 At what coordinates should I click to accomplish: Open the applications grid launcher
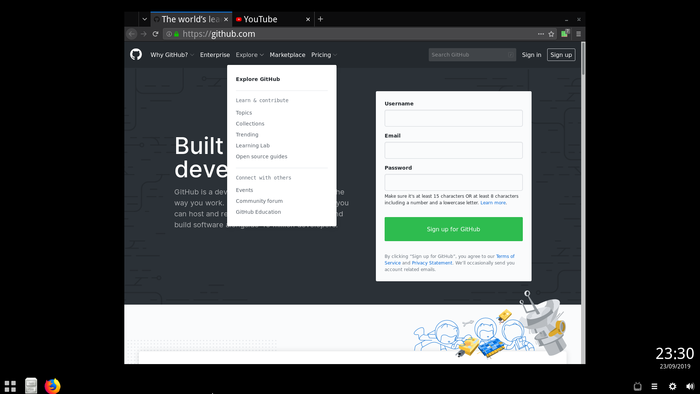click(10, 386)
